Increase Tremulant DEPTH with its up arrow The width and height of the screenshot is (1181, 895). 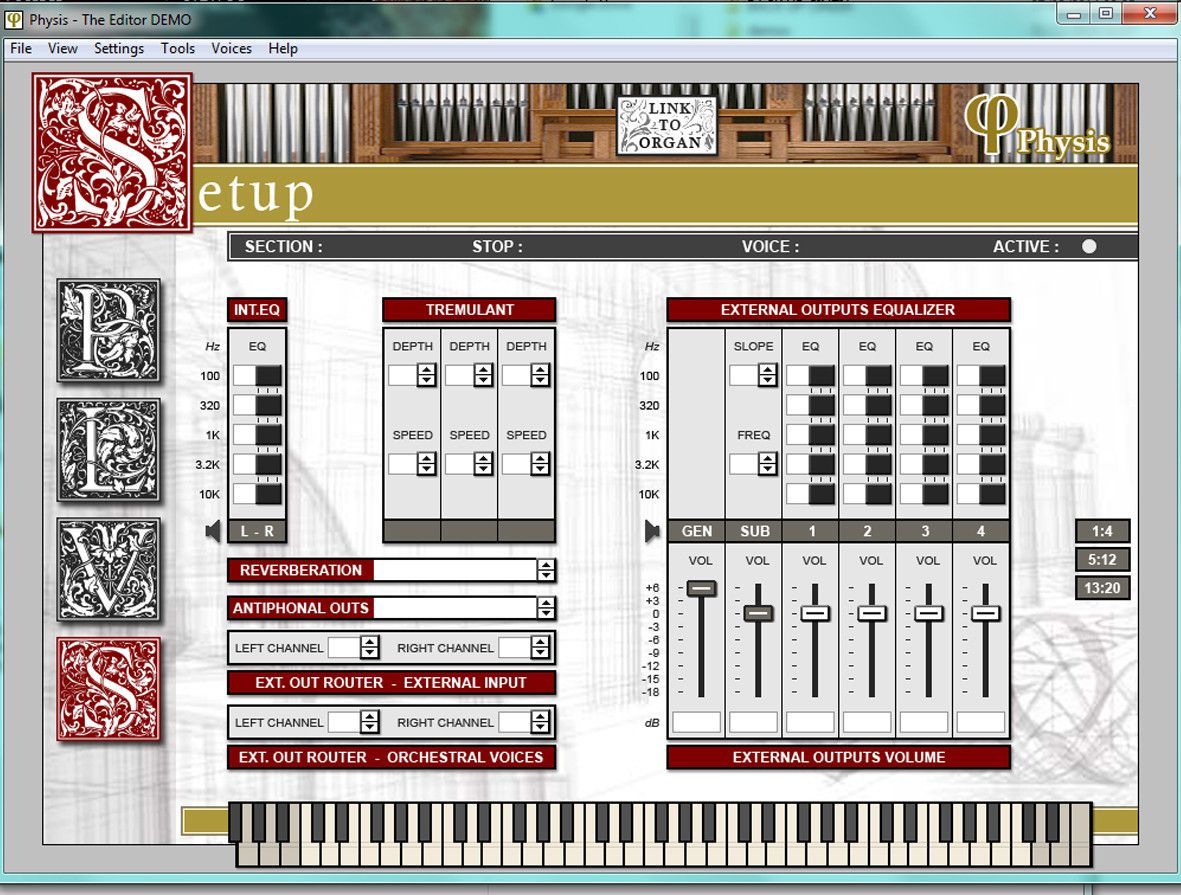tap(427, 370)
